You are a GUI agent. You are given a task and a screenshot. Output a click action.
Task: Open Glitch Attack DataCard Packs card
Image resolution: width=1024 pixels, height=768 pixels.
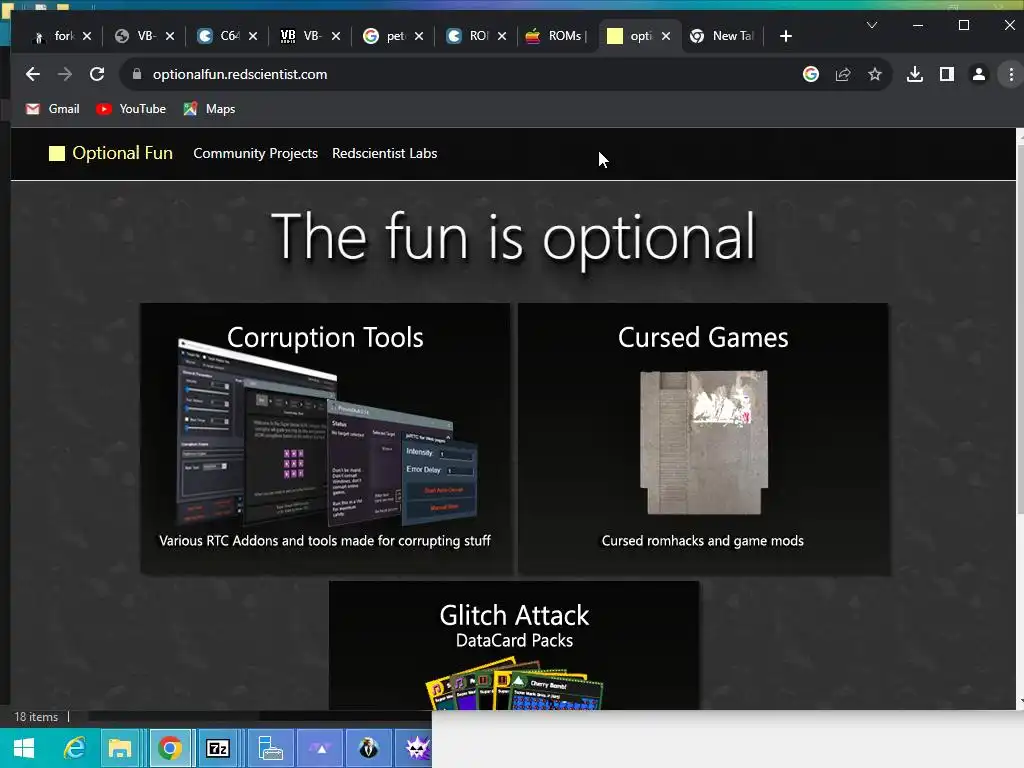click(514, 645)
